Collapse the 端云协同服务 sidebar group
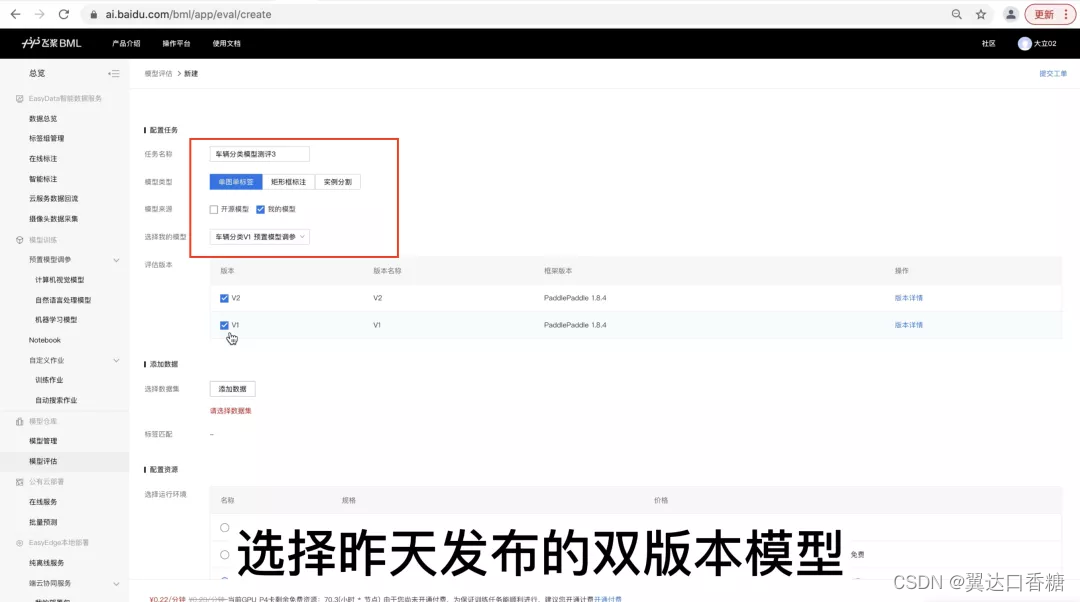Image resolution: width=1080 pixels, height=602 pixels. pos(116,583)
